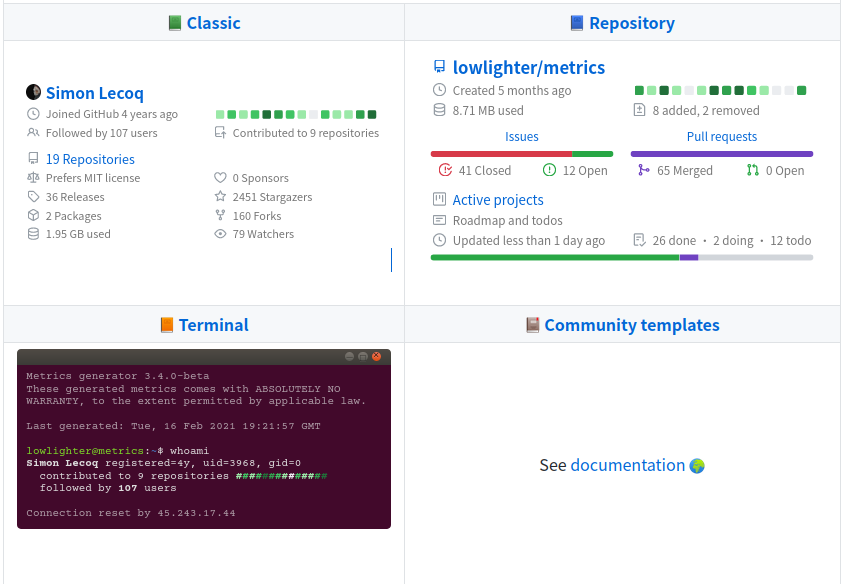Click the database icon beside 1.95 GB used
841x584 pixels.
33,234
